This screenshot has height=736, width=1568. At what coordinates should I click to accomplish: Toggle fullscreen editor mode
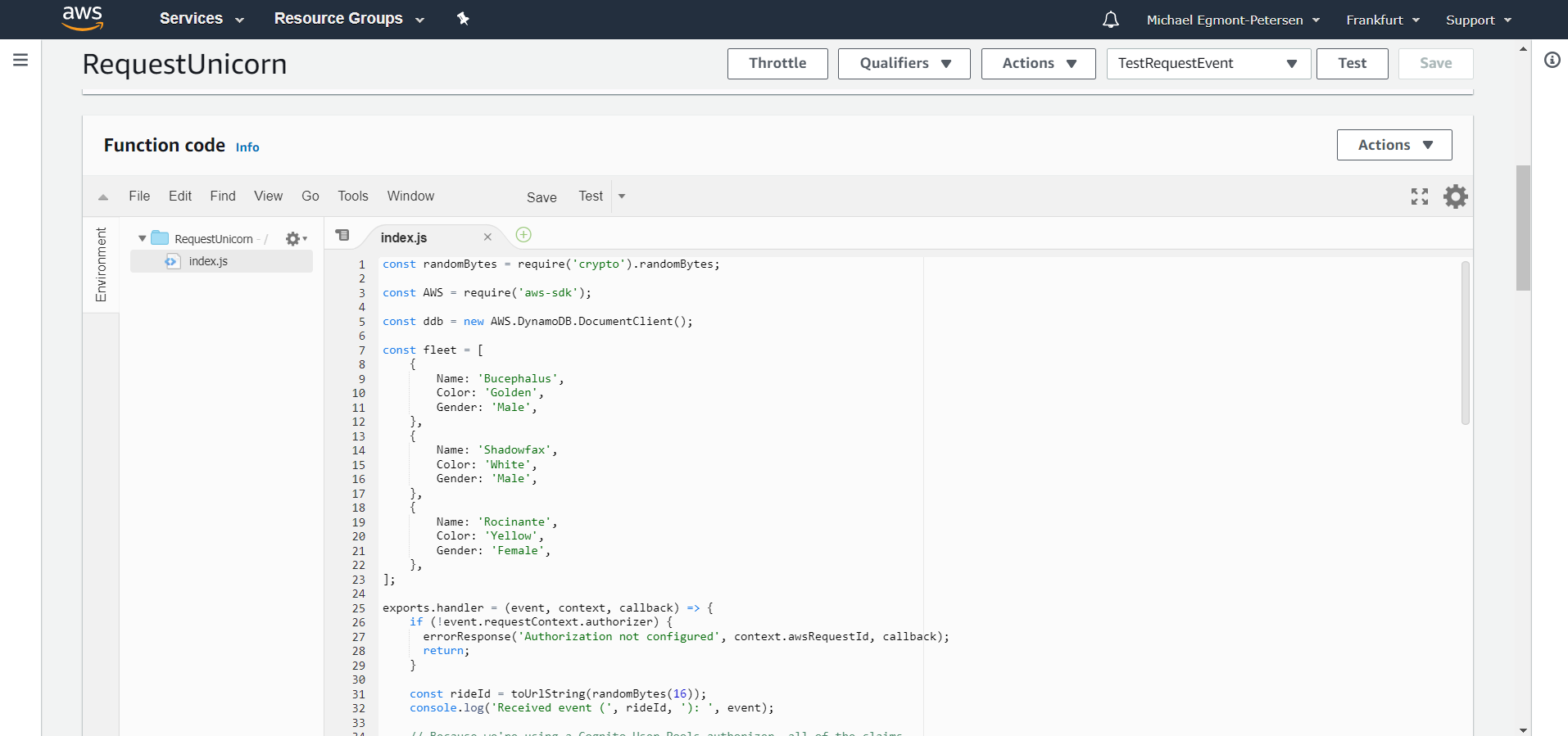(x=1420, y=196)
